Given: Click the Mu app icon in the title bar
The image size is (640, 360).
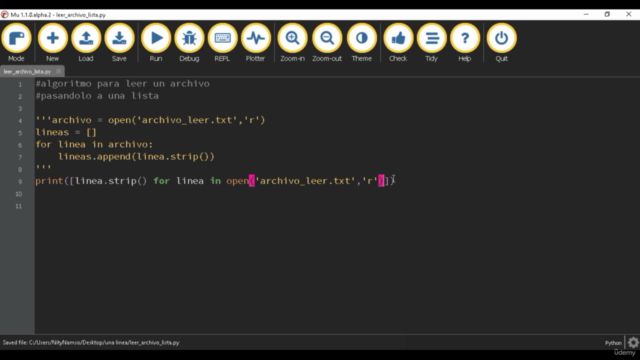Looking at the screenshot, I should (x=4, y=15).
